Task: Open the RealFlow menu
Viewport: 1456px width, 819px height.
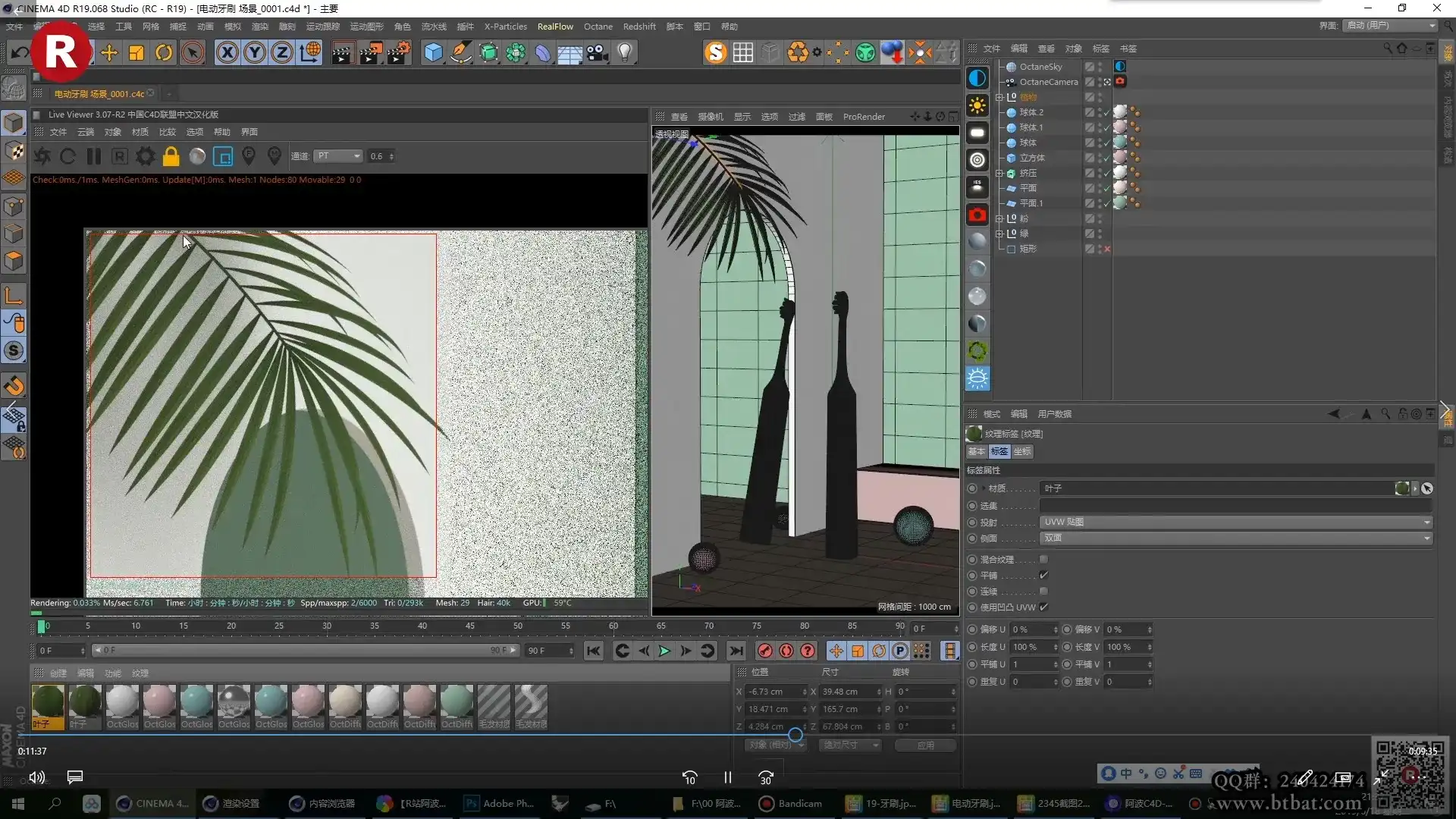Action: pos(554,26)
